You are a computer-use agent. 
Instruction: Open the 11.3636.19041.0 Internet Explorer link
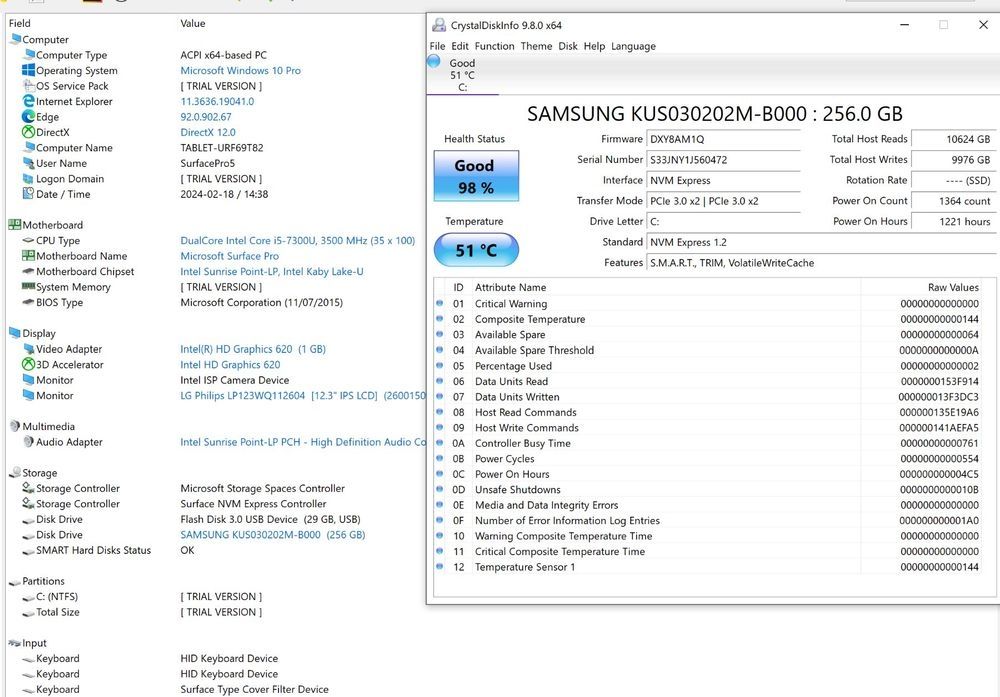point(217,101)
